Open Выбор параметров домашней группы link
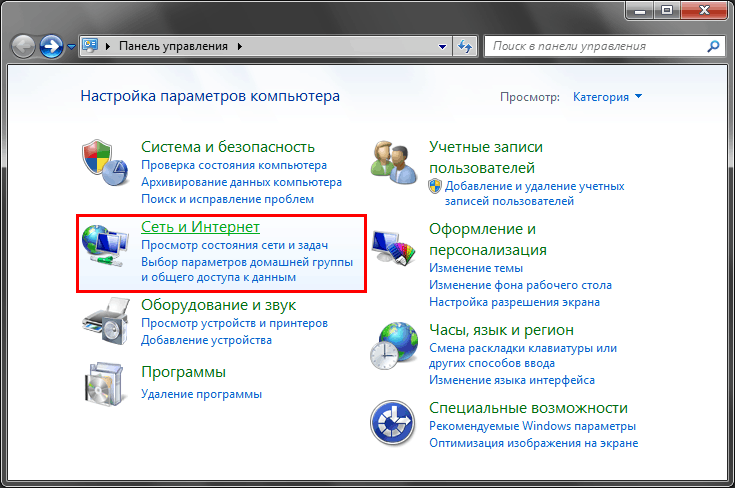735x488 pixels. click(247, 270)
